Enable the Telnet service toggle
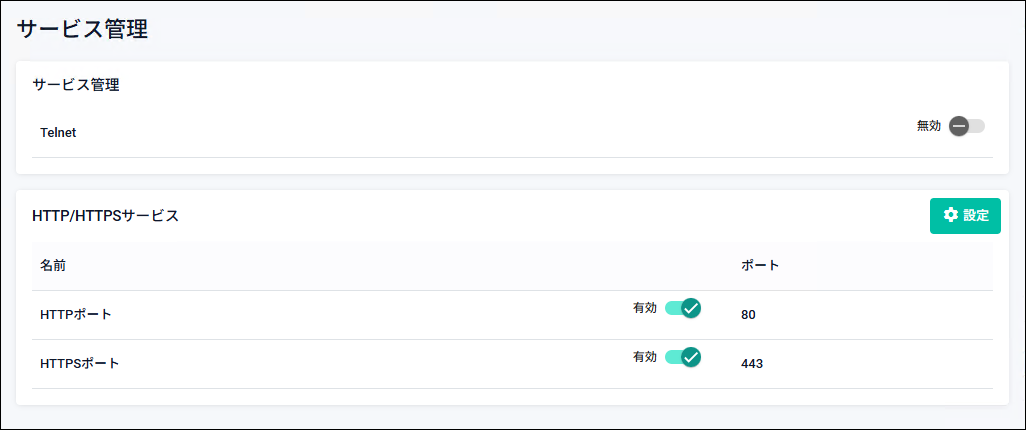Viewport: 1026px width, 430px height. 966,126
